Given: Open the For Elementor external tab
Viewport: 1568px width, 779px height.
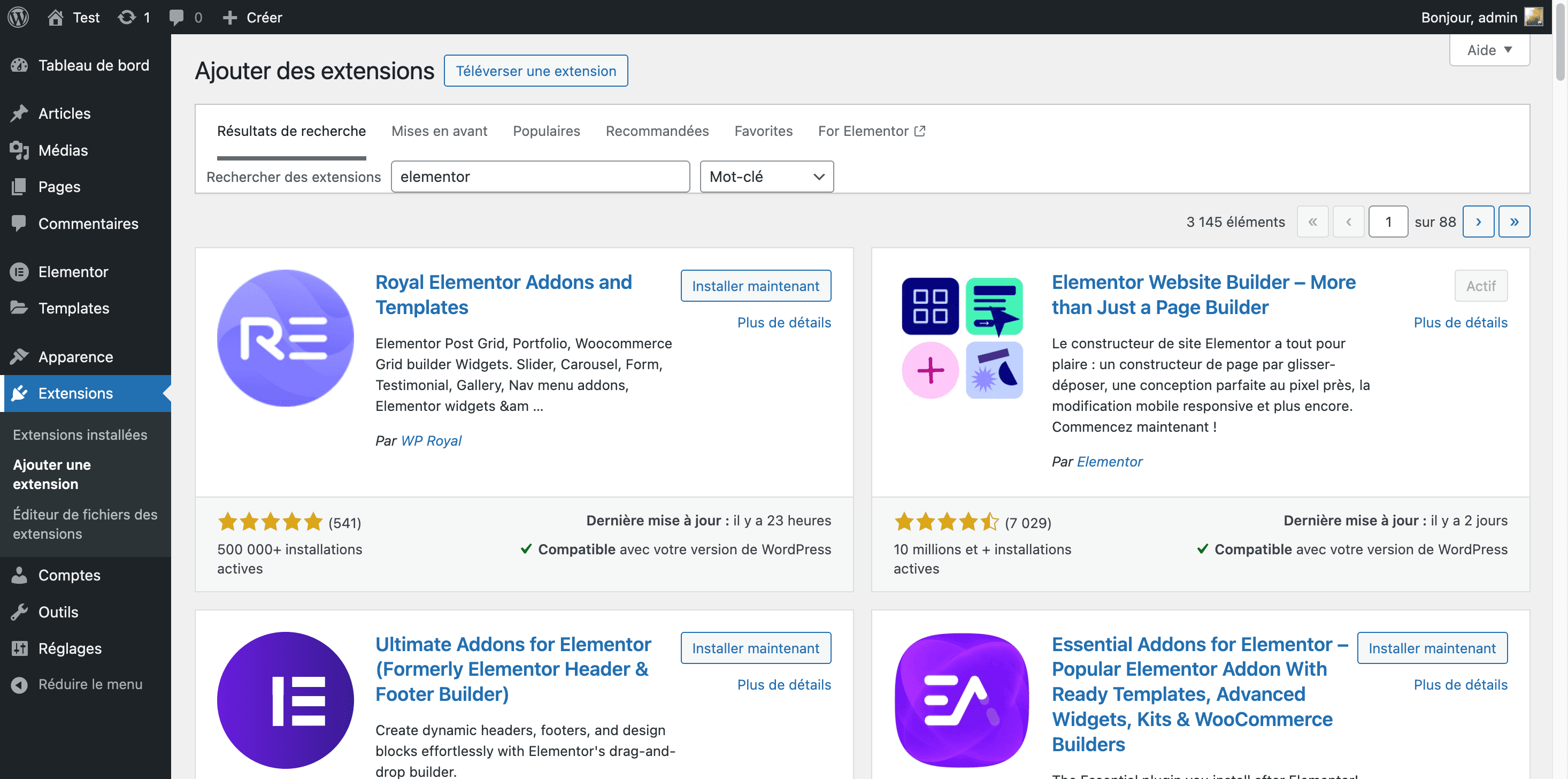Looking at the screenshot, I should [871, 131].
